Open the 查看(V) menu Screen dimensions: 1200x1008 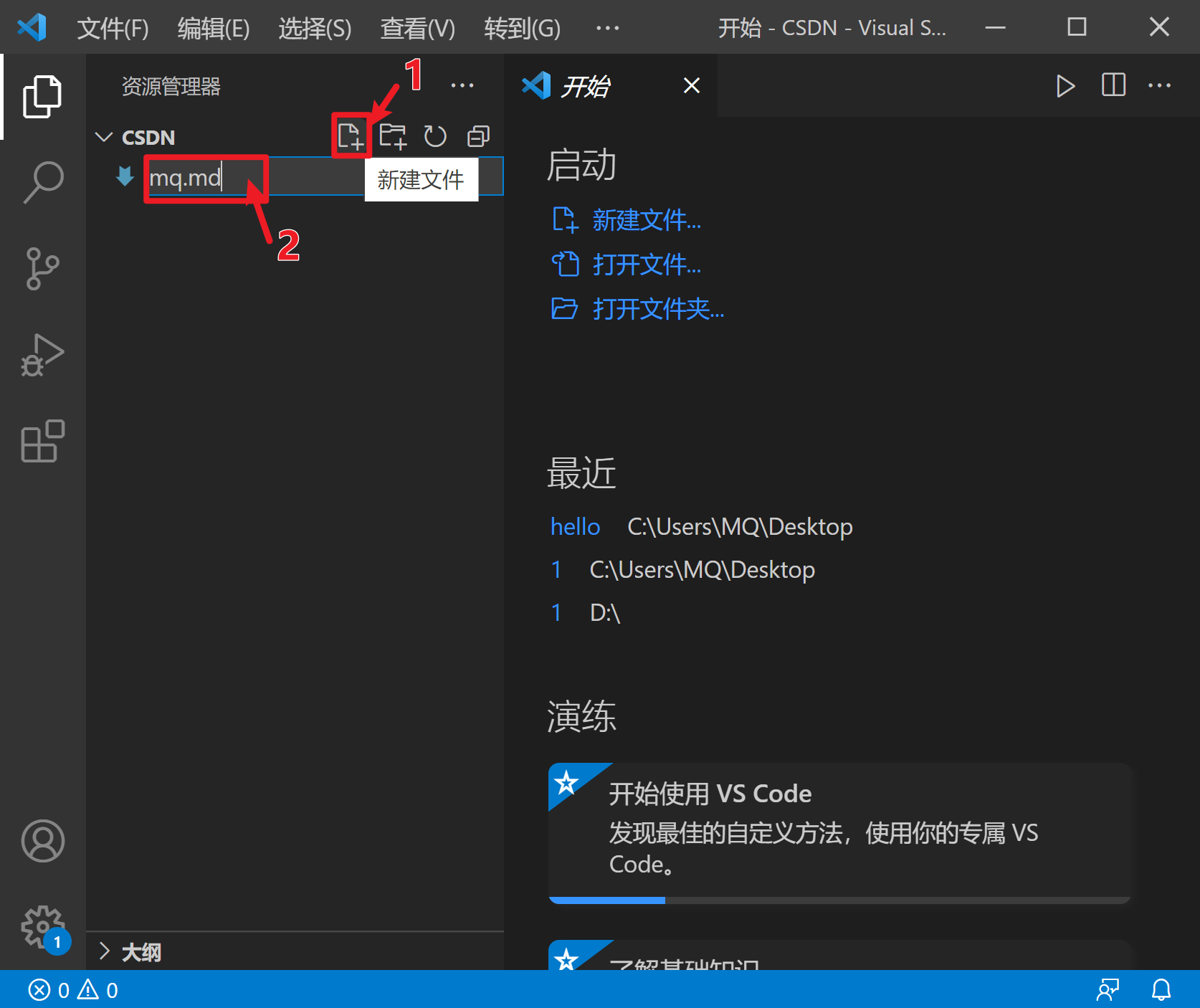coord(417,28)
